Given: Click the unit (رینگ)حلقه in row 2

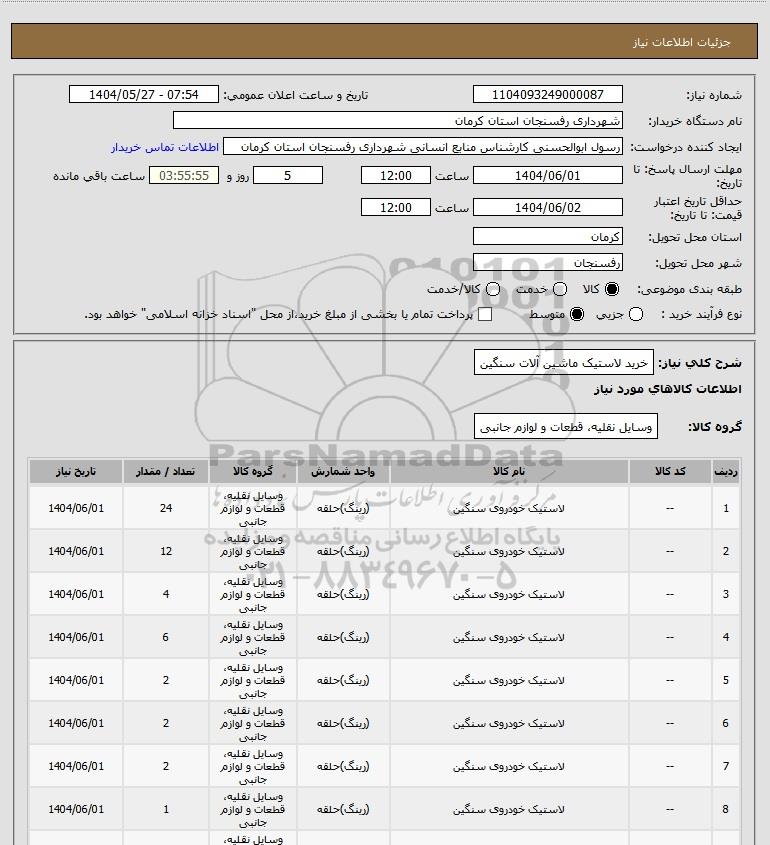Looking at the screenshot, I should pyautogui.click(x=343, y=551).
